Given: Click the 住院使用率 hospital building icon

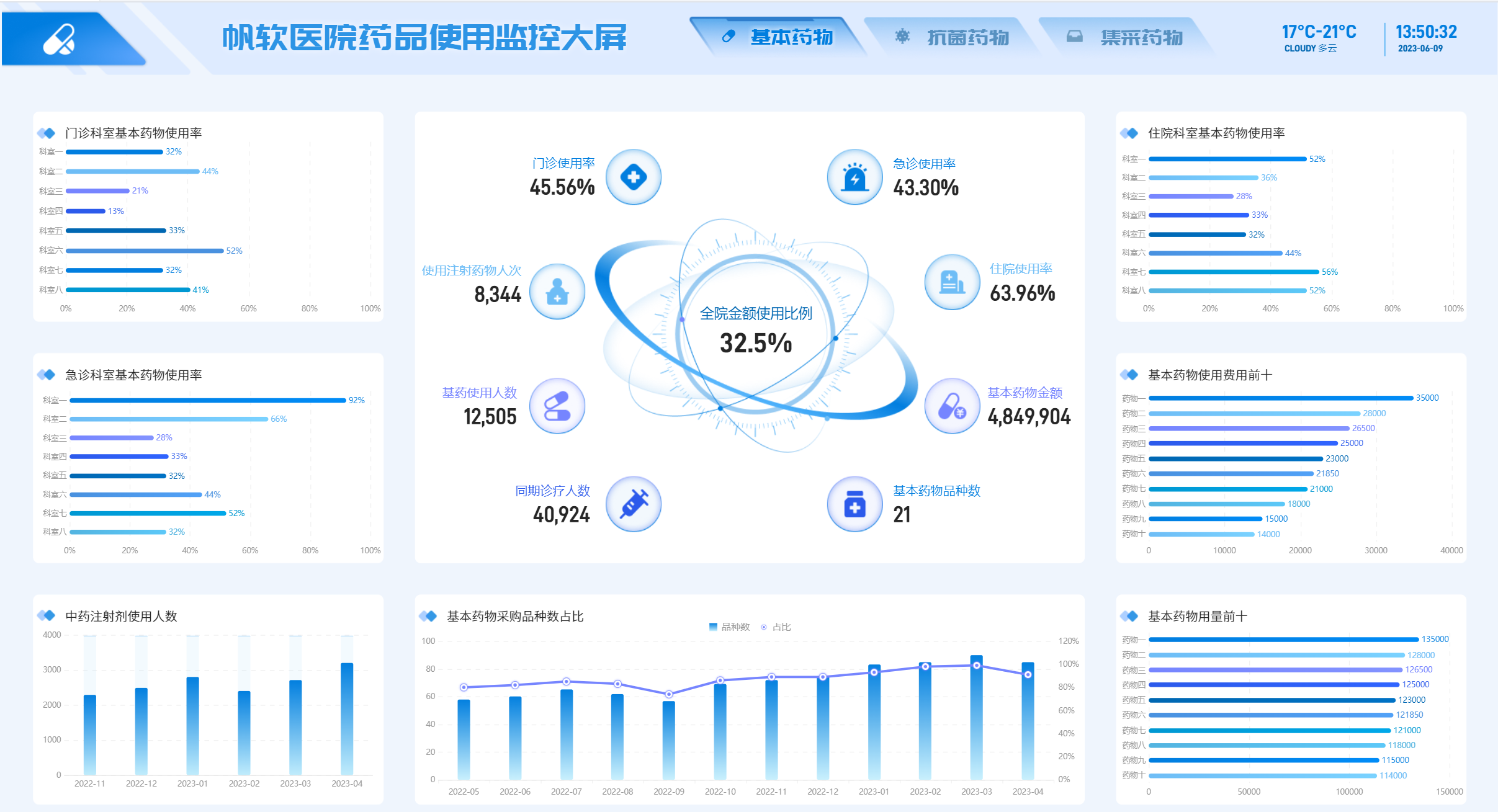Looking at the screenshot, I should (x=951, y=282).
